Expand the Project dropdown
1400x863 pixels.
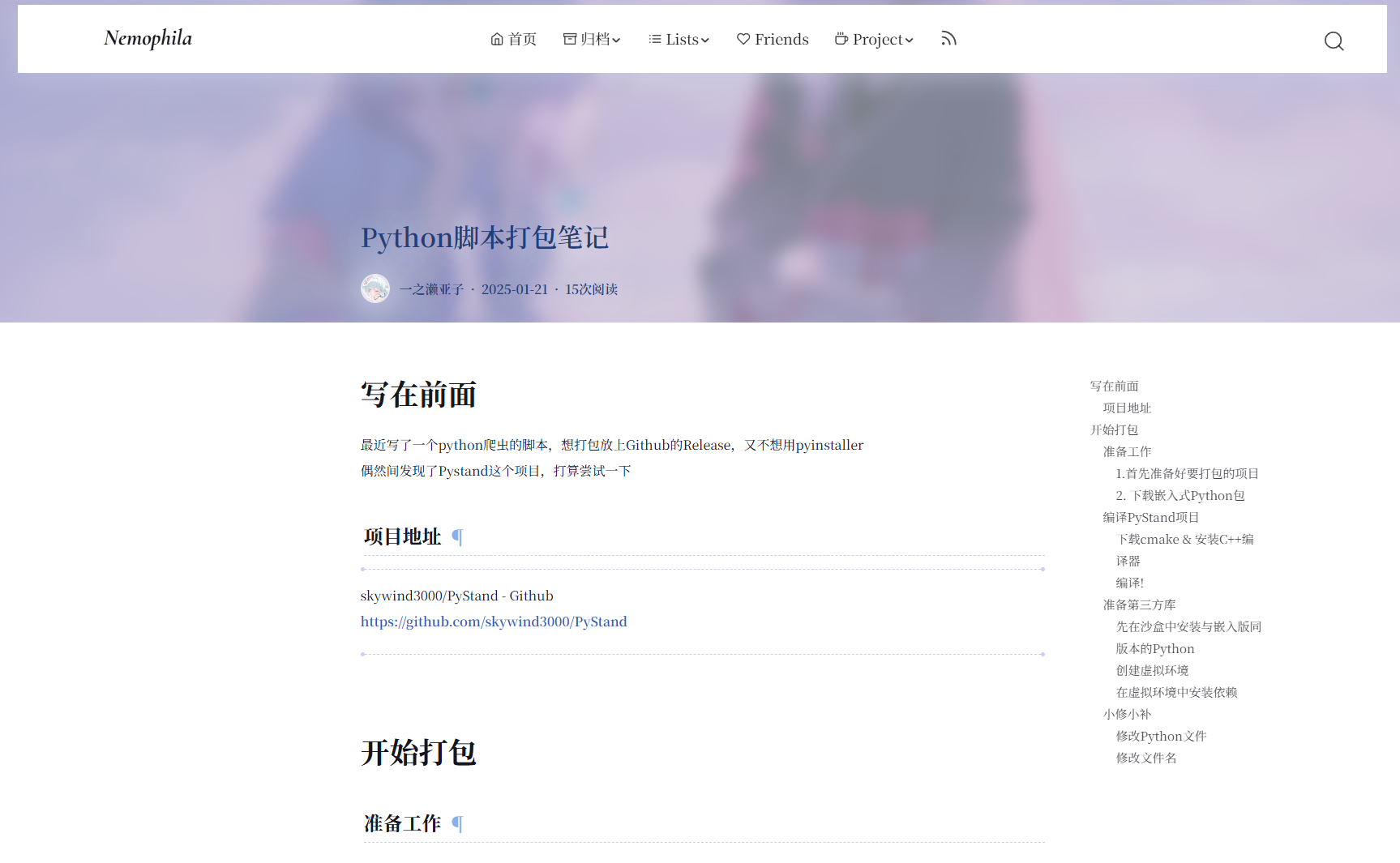(x=875, y=39)
